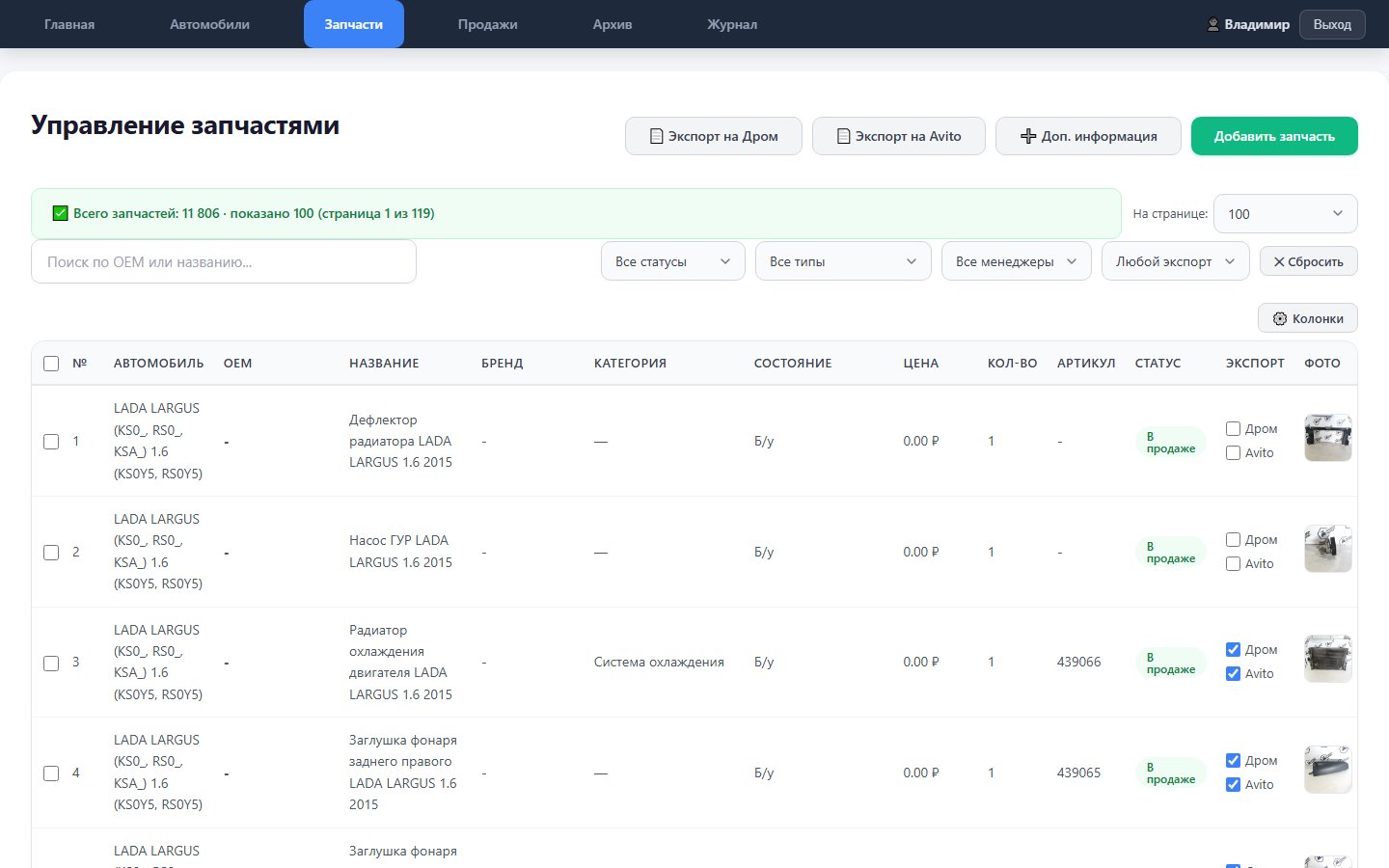The width and height of the screenshot is (1389, 868).
Task: Click the article number 439065
Action: pyautogui.click(x=1078, y=773)
